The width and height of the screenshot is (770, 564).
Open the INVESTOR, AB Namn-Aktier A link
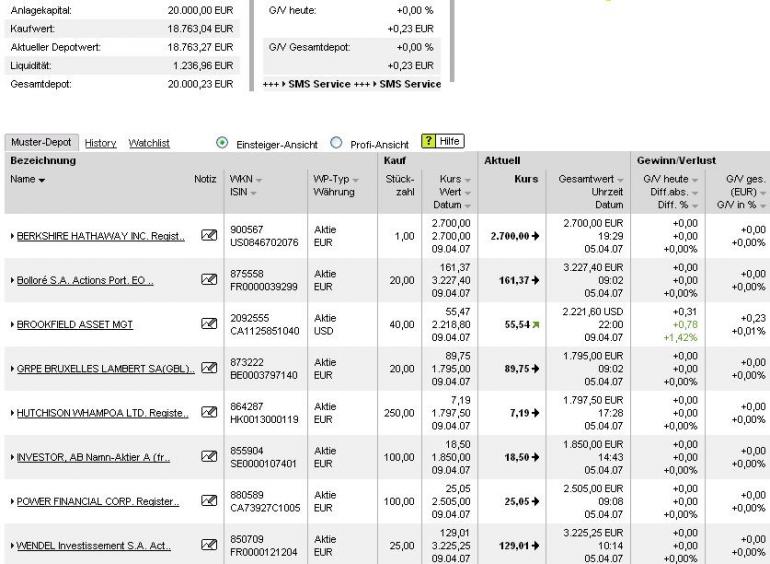click(x=93, y=457)
